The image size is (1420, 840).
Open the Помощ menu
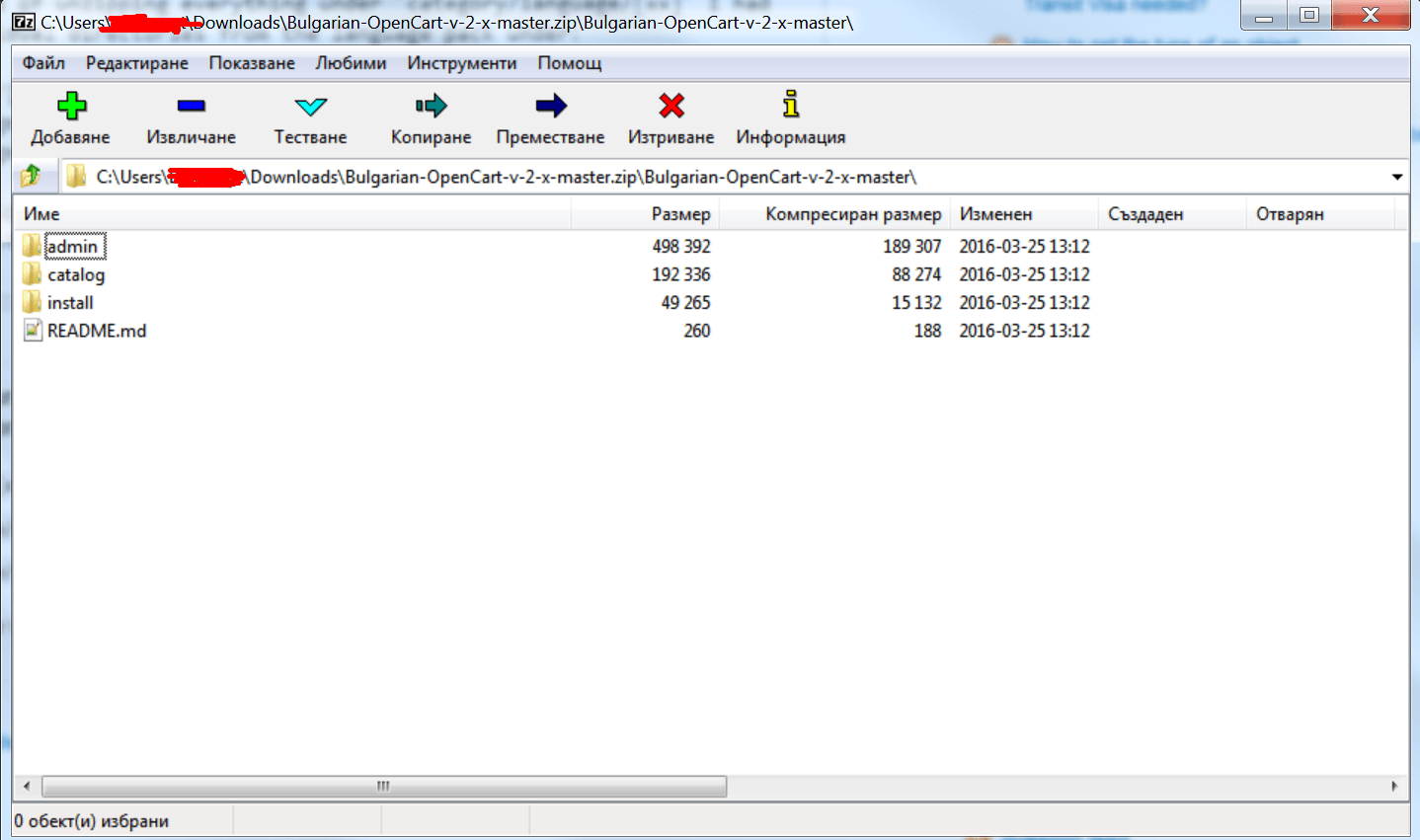click(569, 63)
